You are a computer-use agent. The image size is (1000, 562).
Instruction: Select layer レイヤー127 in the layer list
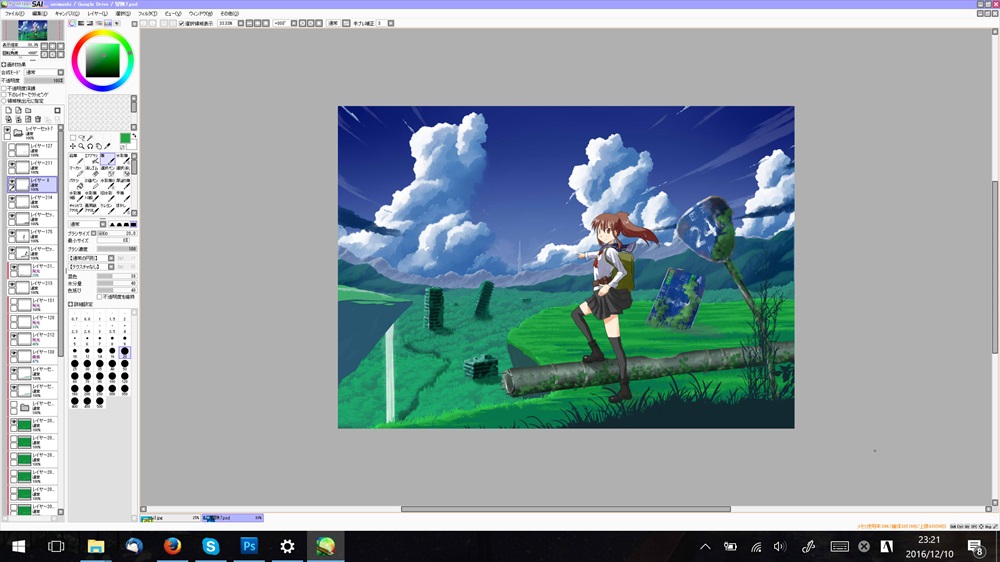tap(42, 149)
